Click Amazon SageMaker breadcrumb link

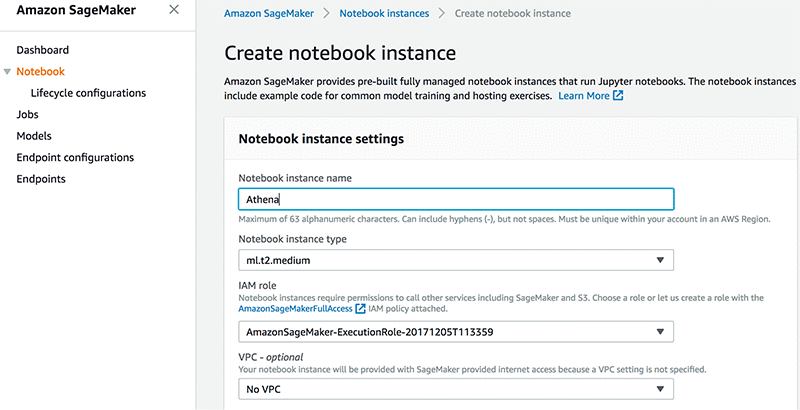click(x=269, y=14)
